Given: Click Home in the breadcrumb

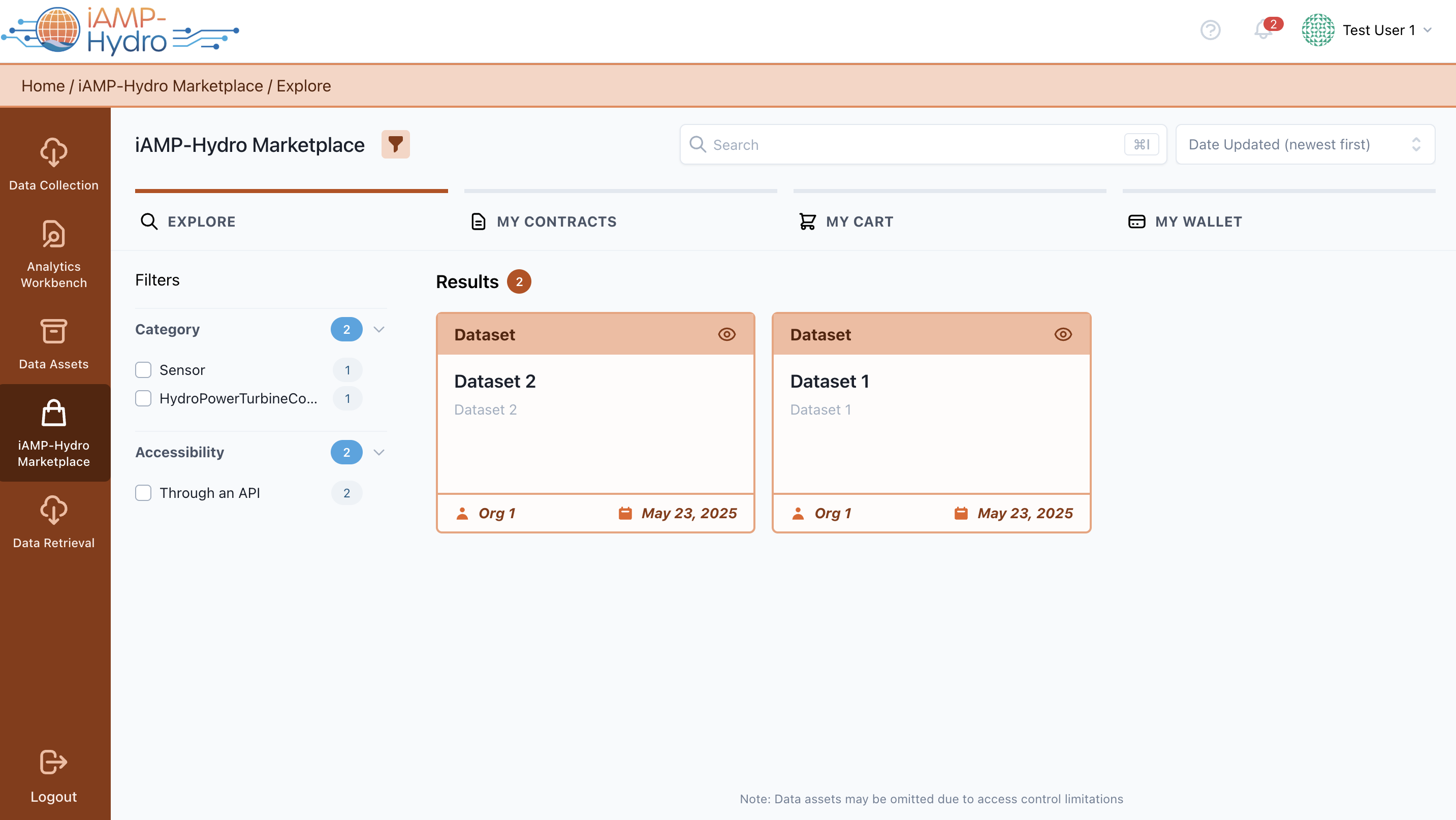Looking at the screenshot, I should (43, 86).
